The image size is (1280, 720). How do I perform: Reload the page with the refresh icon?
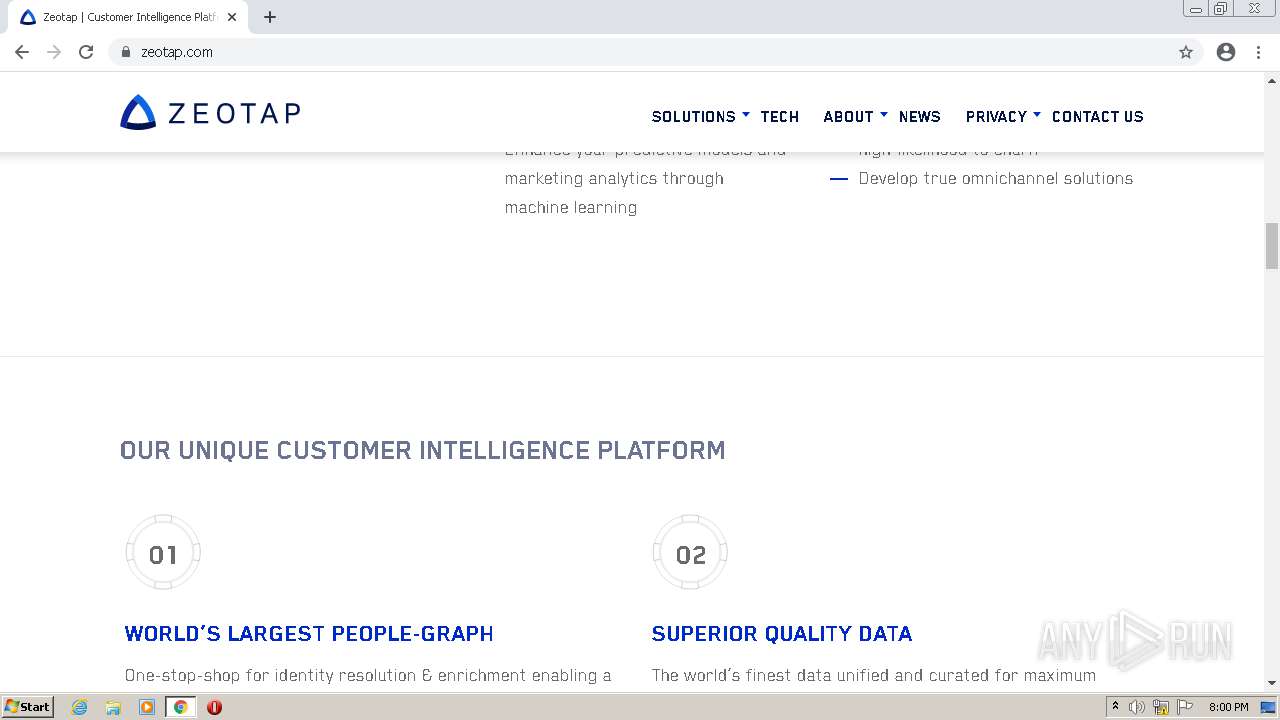86,52
